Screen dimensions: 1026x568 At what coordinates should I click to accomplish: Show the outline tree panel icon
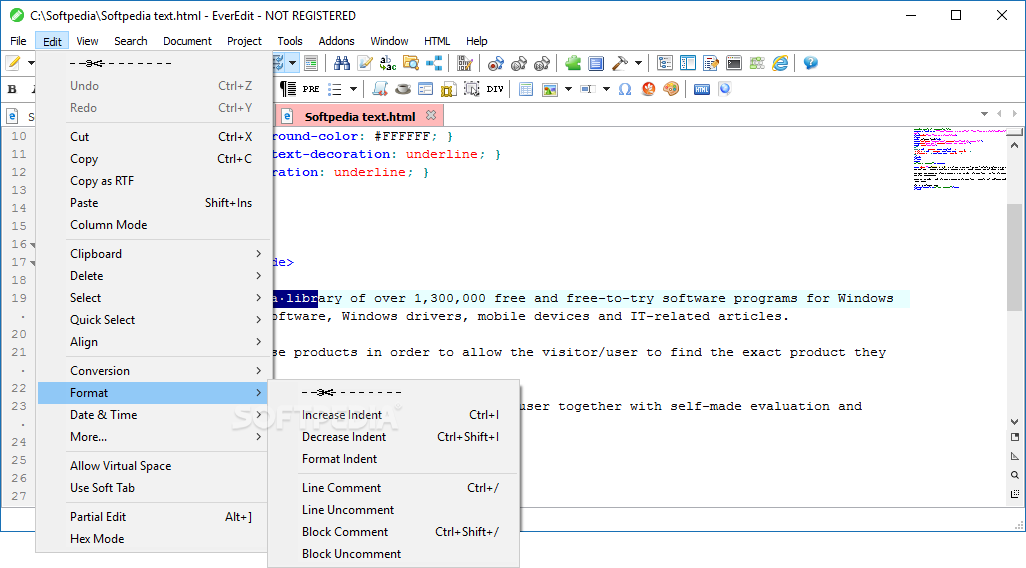665,63
